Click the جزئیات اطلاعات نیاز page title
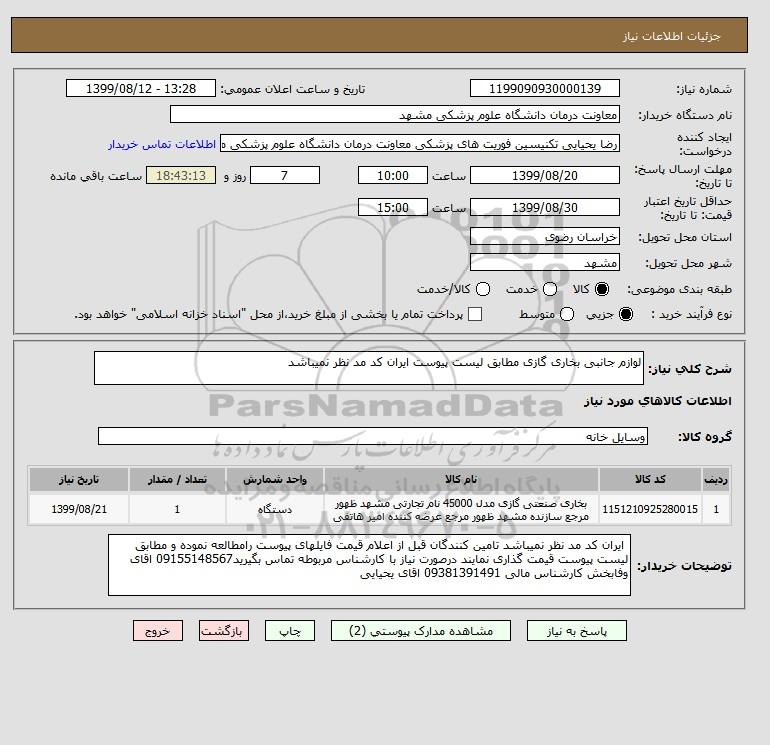Image resolution: width=770 pixels, height=745 pixels. pos(671,36)
